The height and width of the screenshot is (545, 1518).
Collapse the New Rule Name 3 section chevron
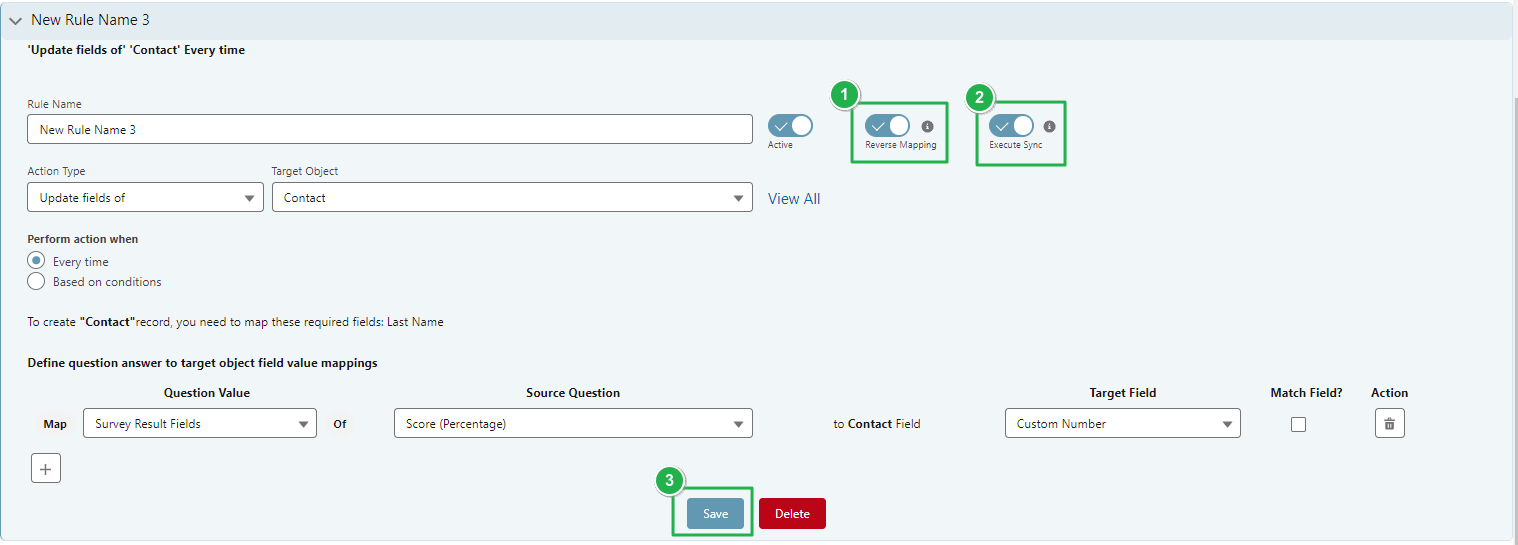16,21
